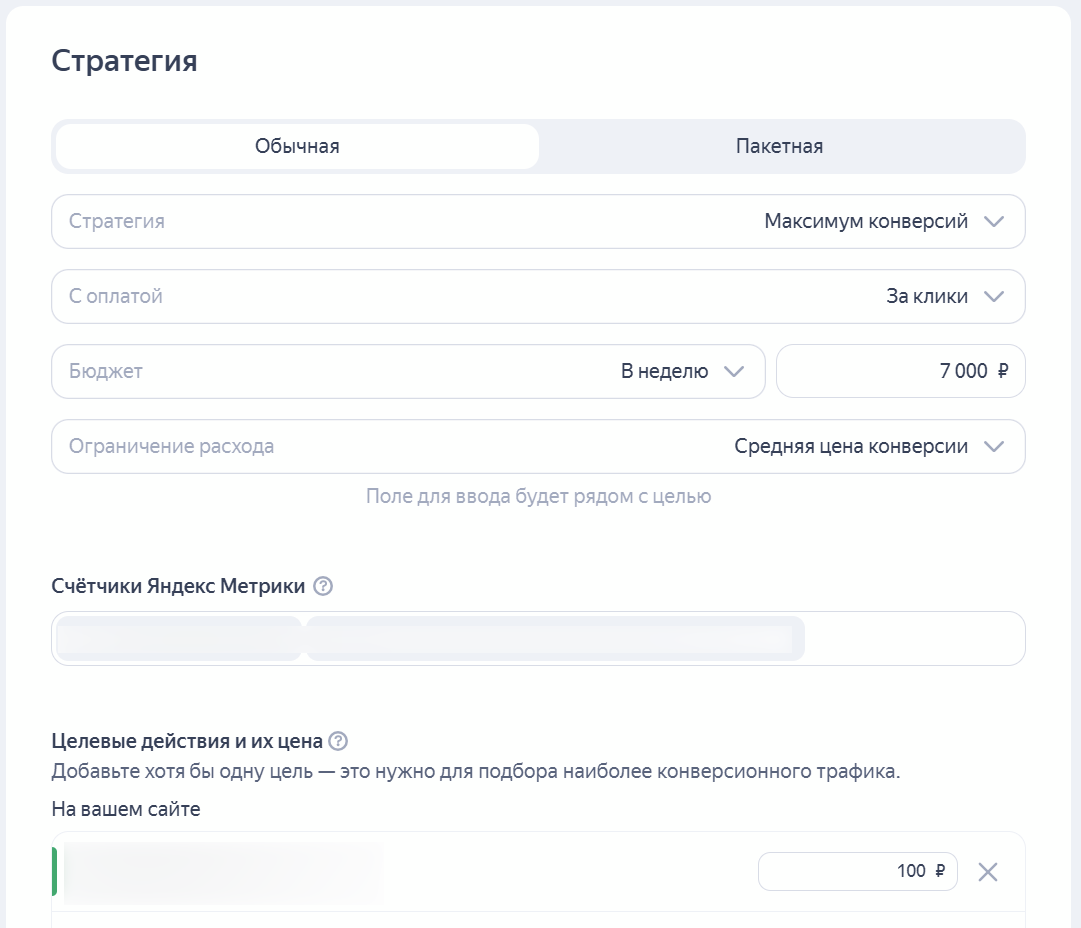Click chevron beside Средняя цена конверсии
This screenshot has width=1081, height=928.
pyautogui.click(x=993, y=447)
